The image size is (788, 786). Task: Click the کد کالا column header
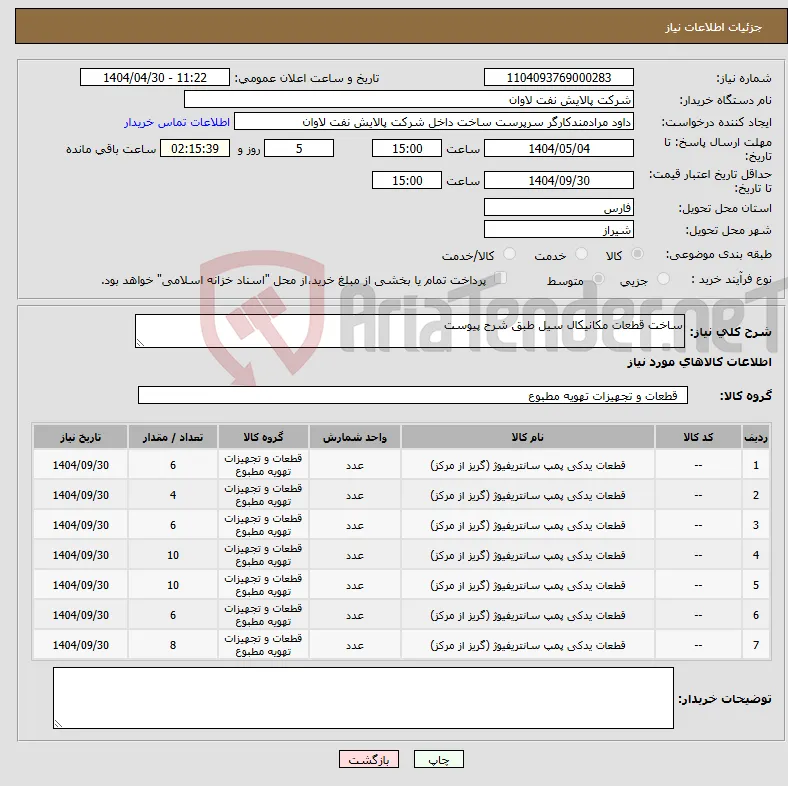coord(698,437)
